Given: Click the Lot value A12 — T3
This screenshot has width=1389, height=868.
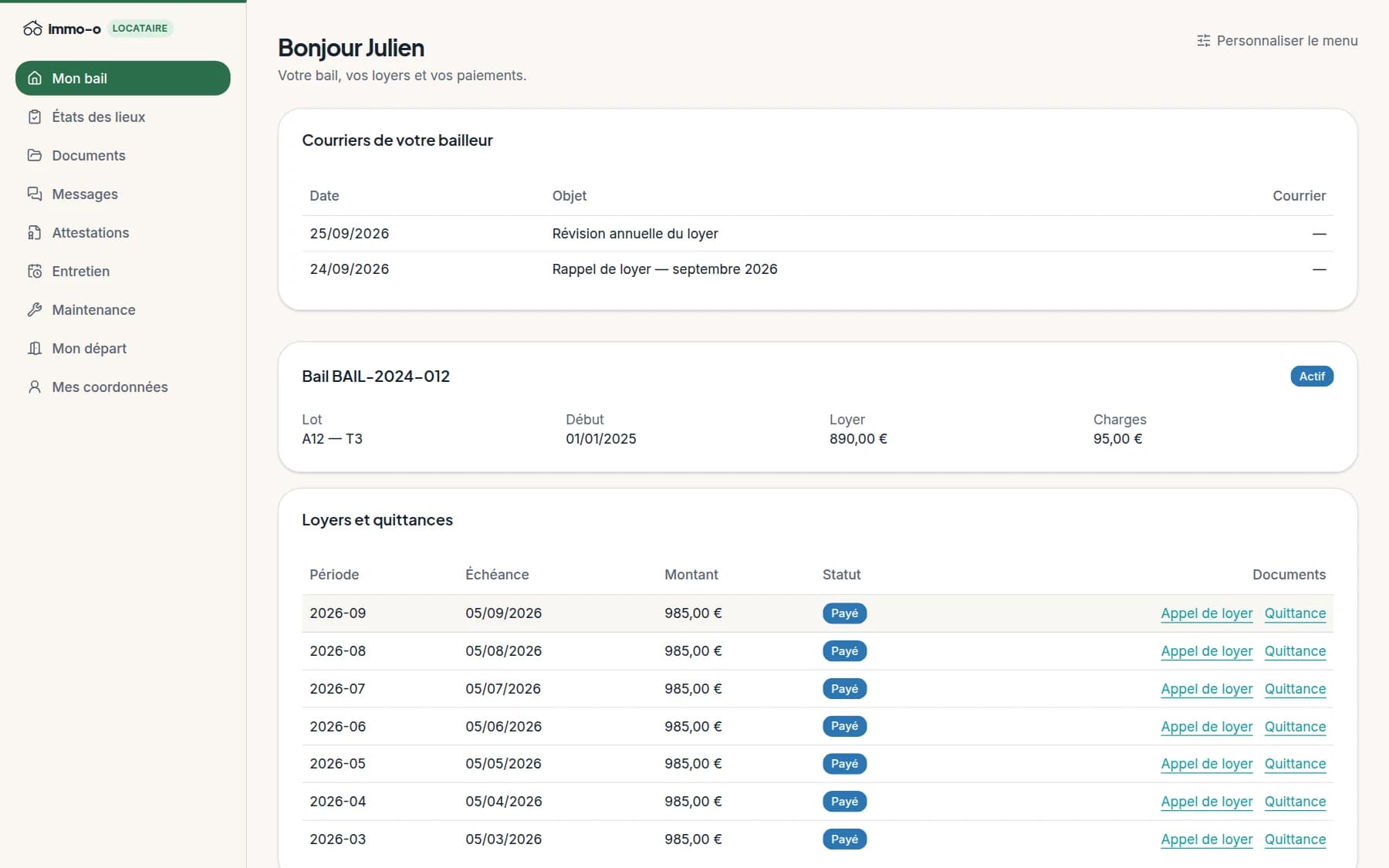Looking at the screenshot, I should coord(332,439).
